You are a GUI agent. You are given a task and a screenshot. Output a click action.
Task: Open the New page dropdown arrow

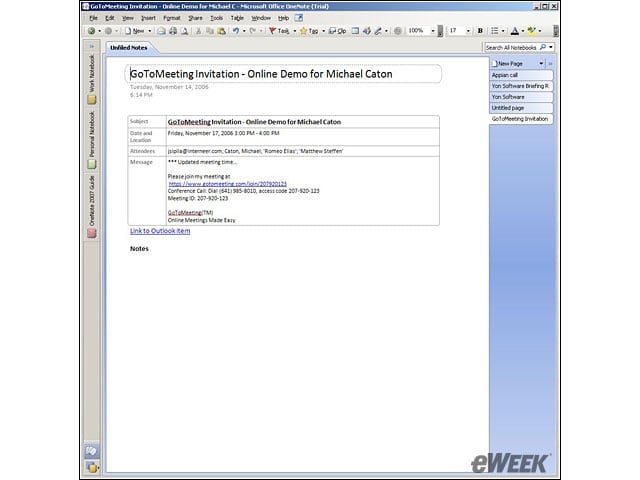tap(149, 31)
